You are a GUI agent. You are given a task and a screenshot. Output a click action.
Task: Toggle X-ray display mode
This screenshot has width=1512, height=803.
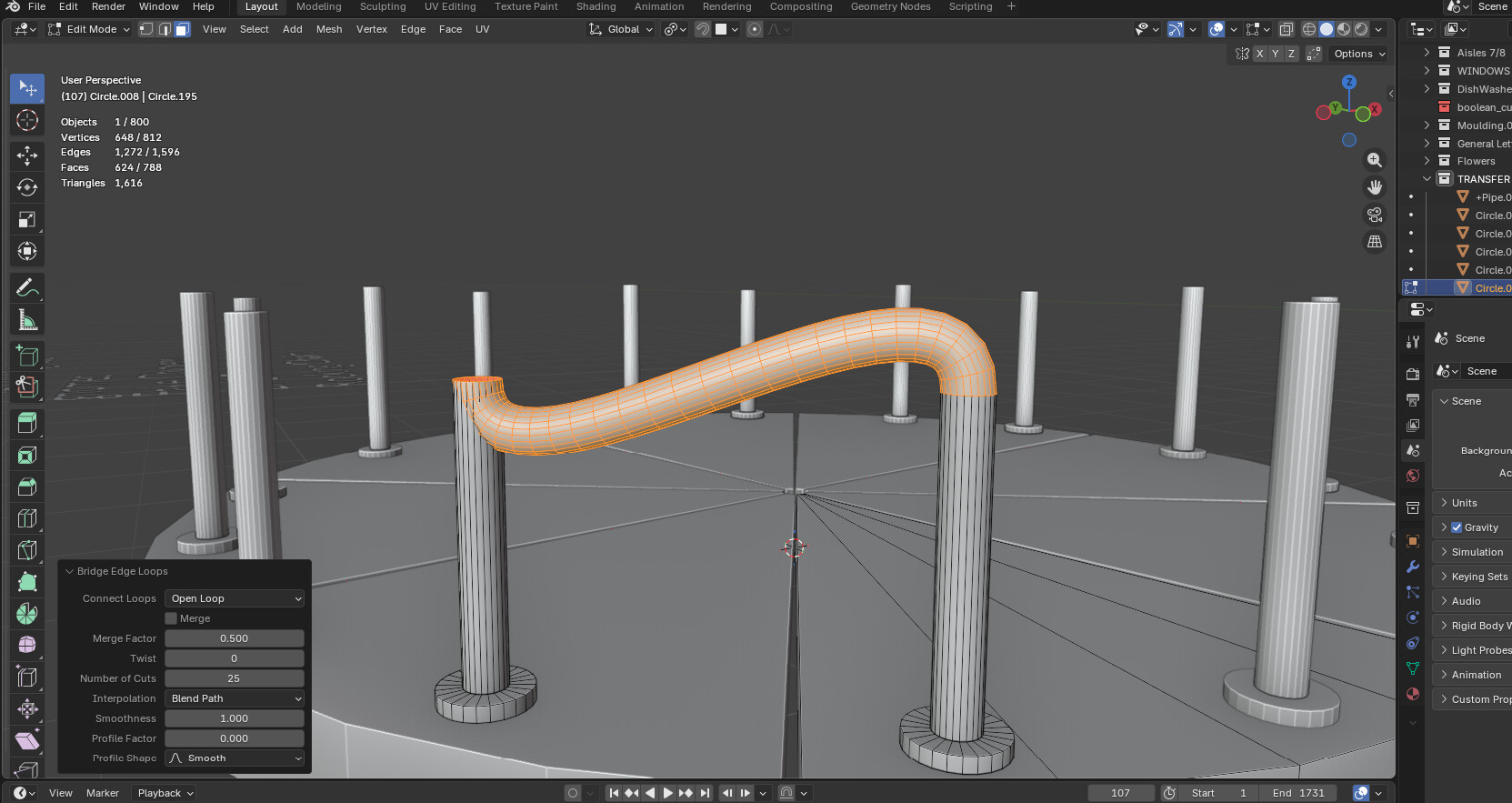[x=1286, y=29]
